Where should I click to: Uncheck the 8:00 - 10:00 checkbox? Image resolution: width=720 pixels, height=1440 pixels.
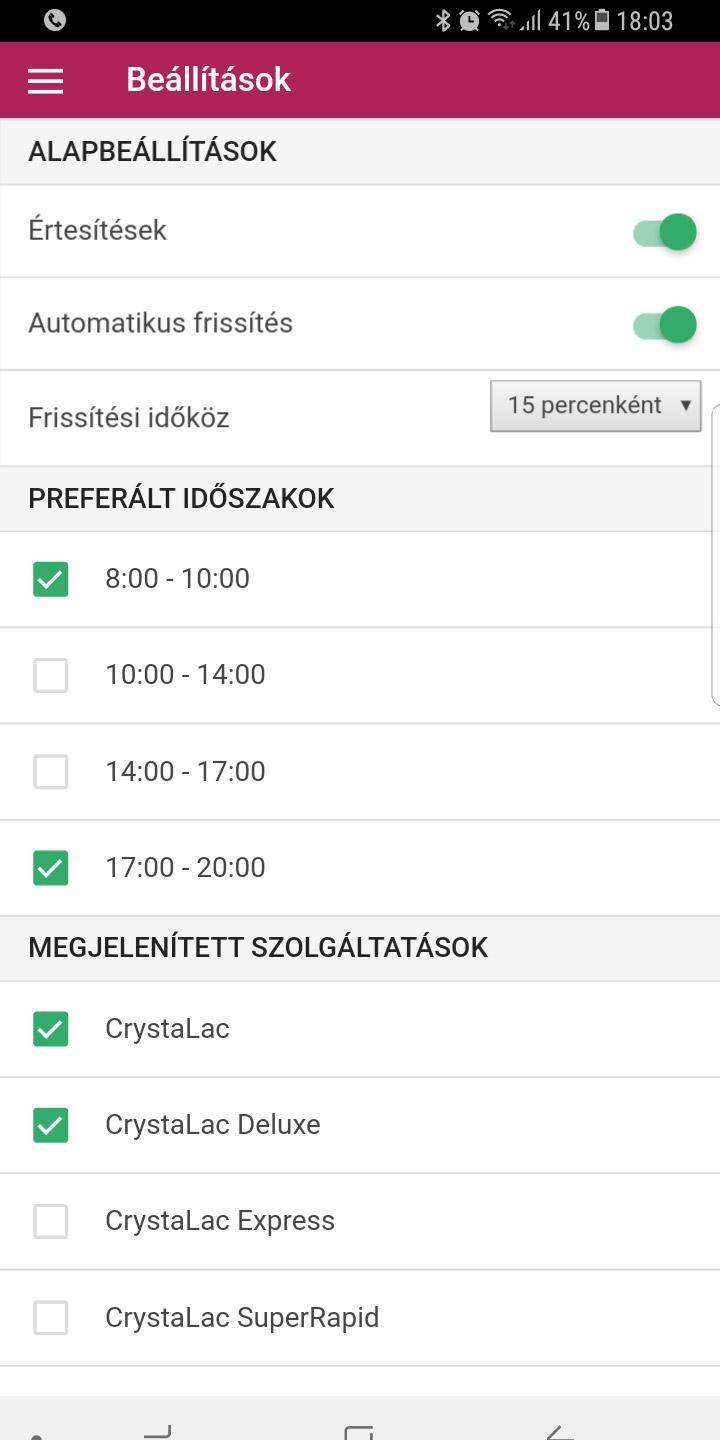pyautogui.click(x=51, y=579)
